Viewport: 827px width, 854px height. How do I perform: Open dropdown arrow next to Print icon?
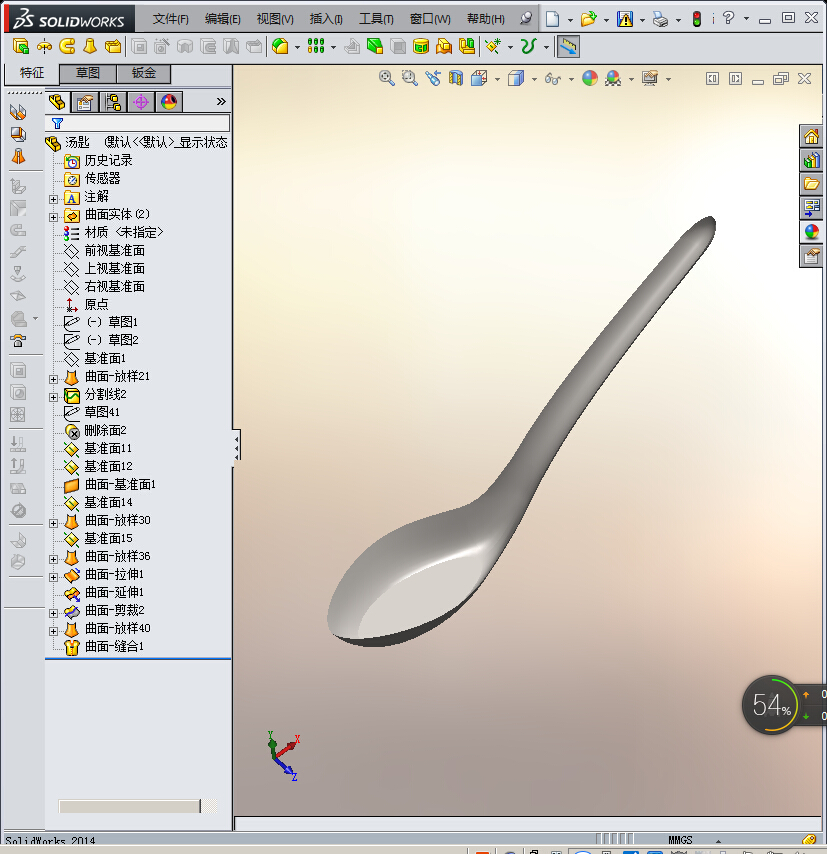coord(678,20)
